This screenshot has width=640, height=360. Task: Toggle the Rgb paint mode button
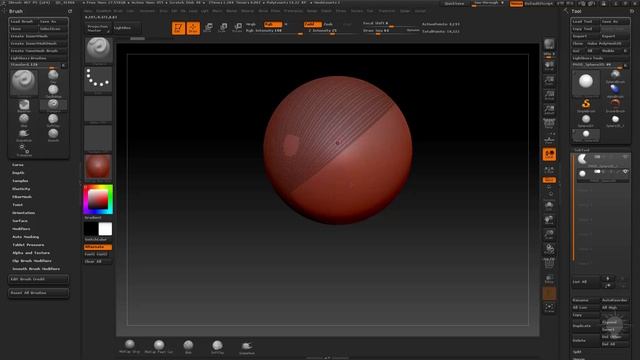pos(272,24)
